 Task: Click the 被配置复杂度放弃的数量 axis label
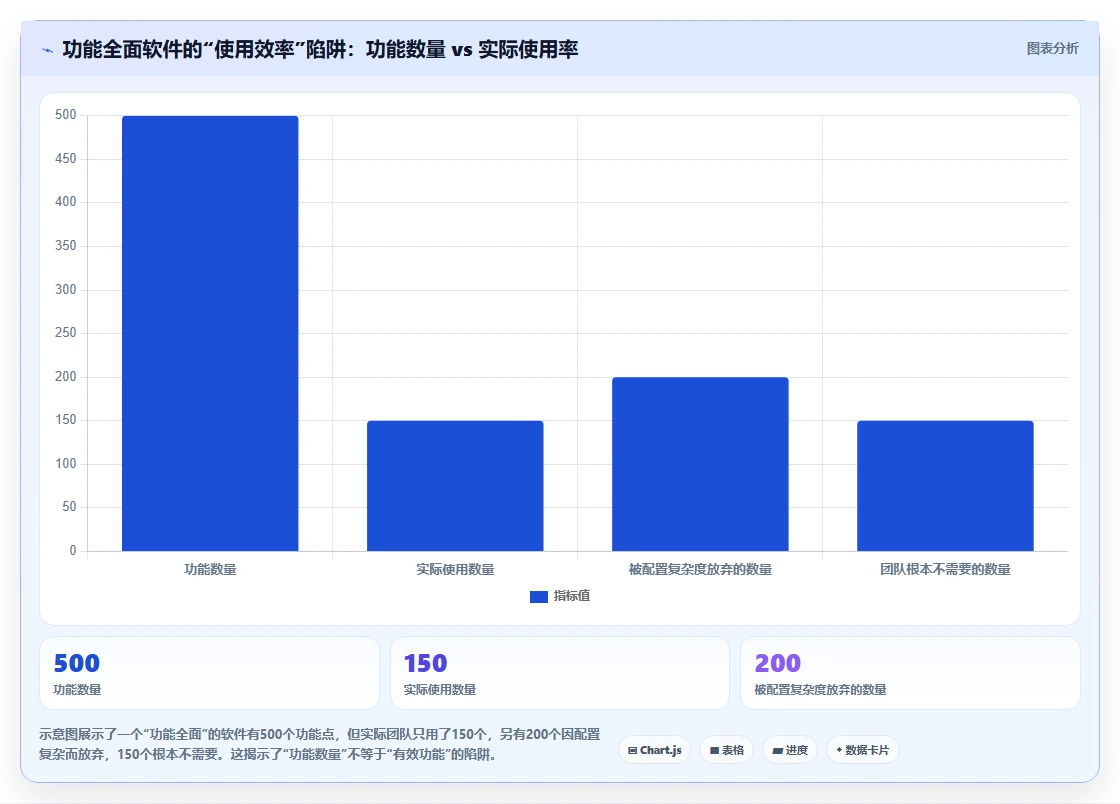[700, 569]
